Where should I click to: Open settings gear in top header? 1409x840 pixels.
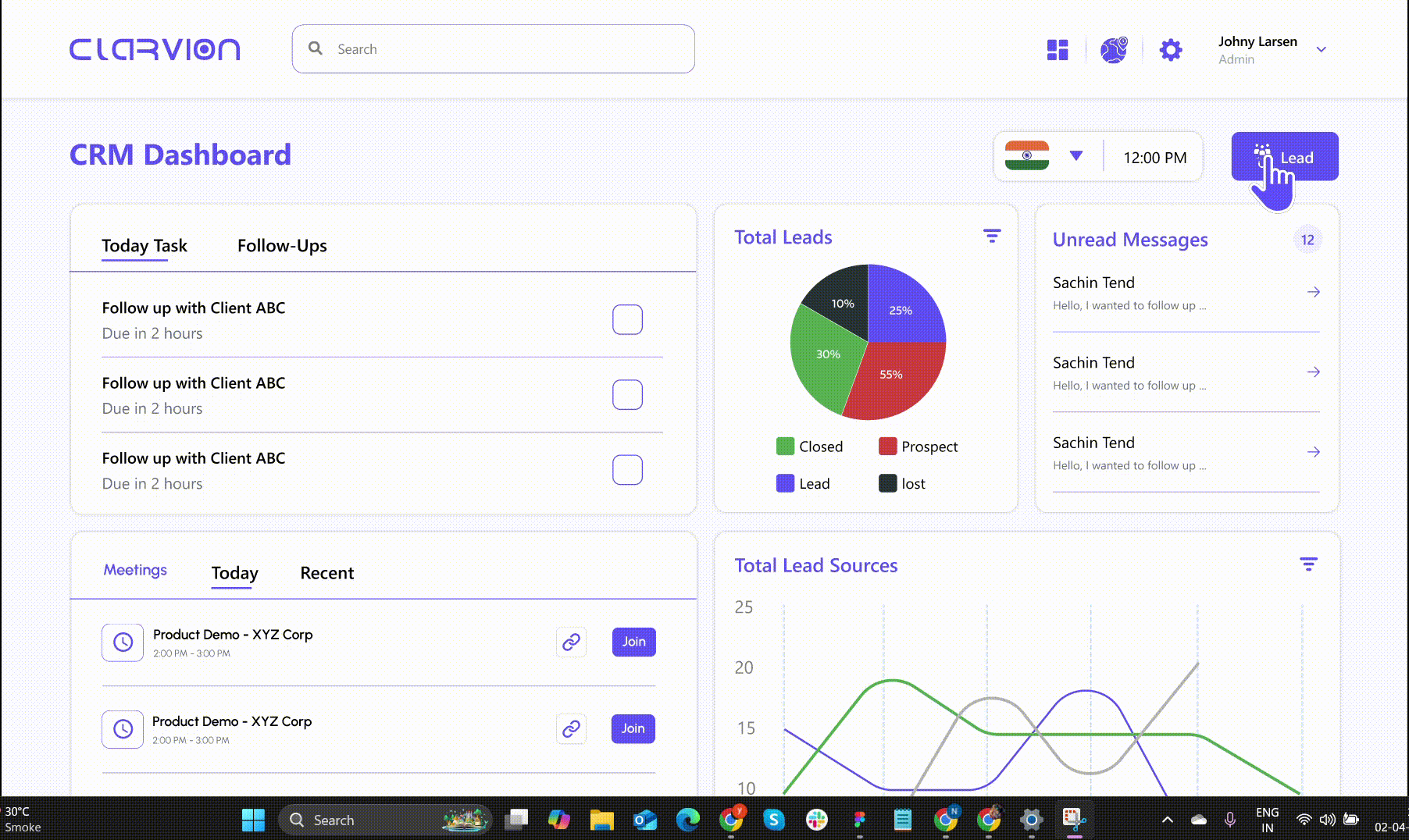coord(1170,50)
